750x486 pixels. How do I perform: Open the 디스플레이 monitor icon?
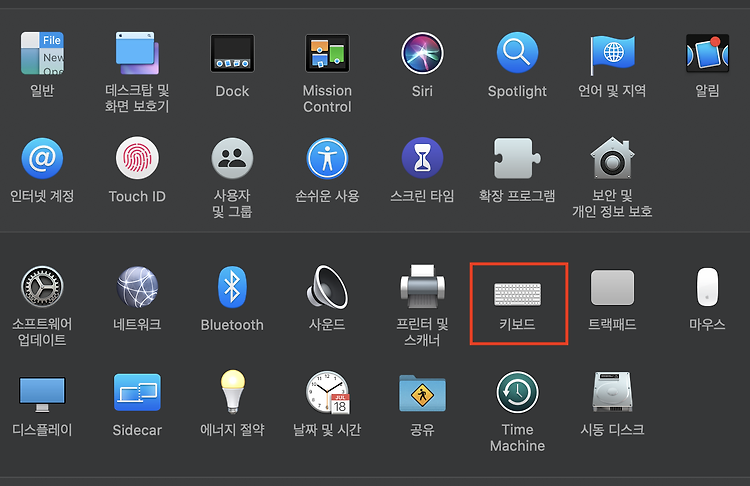point(42,394)
